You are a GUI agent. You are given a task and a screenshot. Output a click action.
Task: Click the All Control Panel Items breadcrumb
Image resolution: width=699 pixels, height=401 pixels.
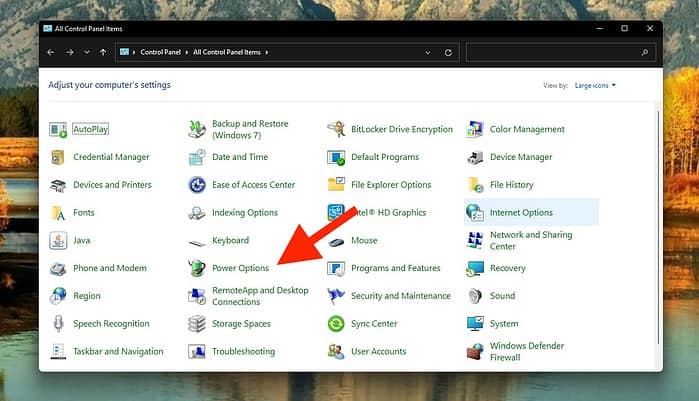[228, 52]
